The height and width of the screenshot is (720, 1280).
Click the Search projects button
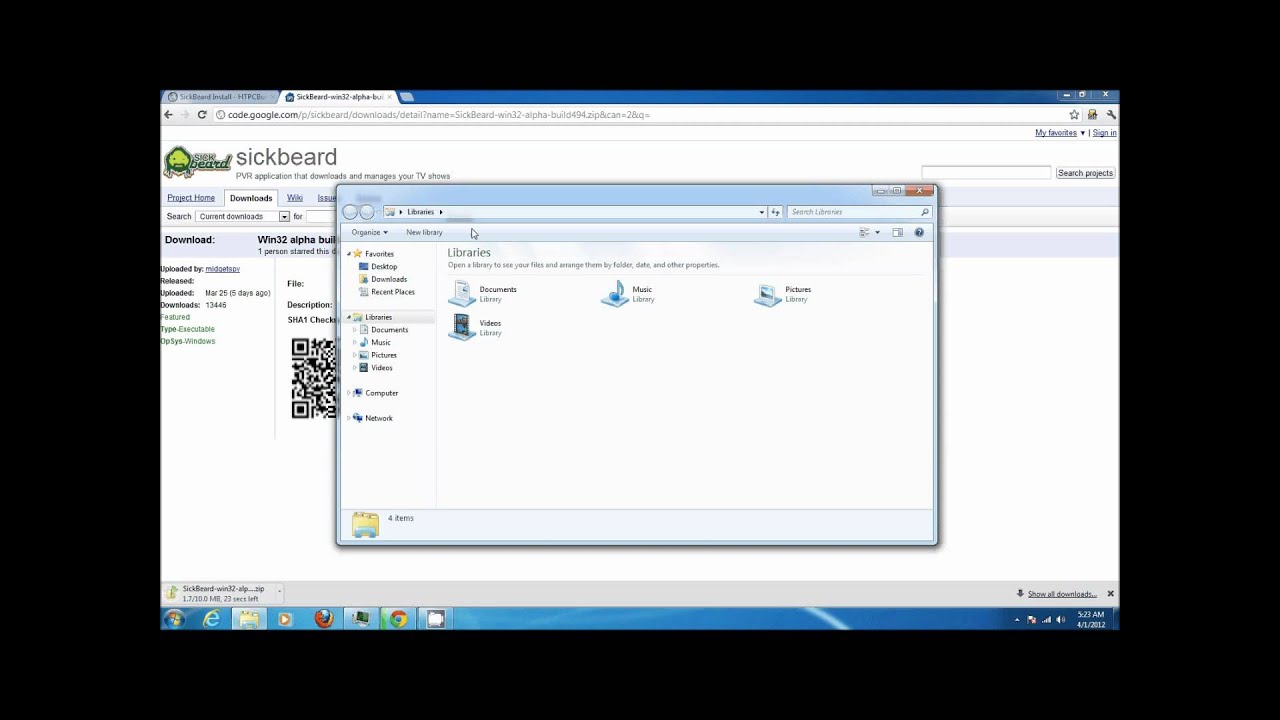pos(1085,173)
